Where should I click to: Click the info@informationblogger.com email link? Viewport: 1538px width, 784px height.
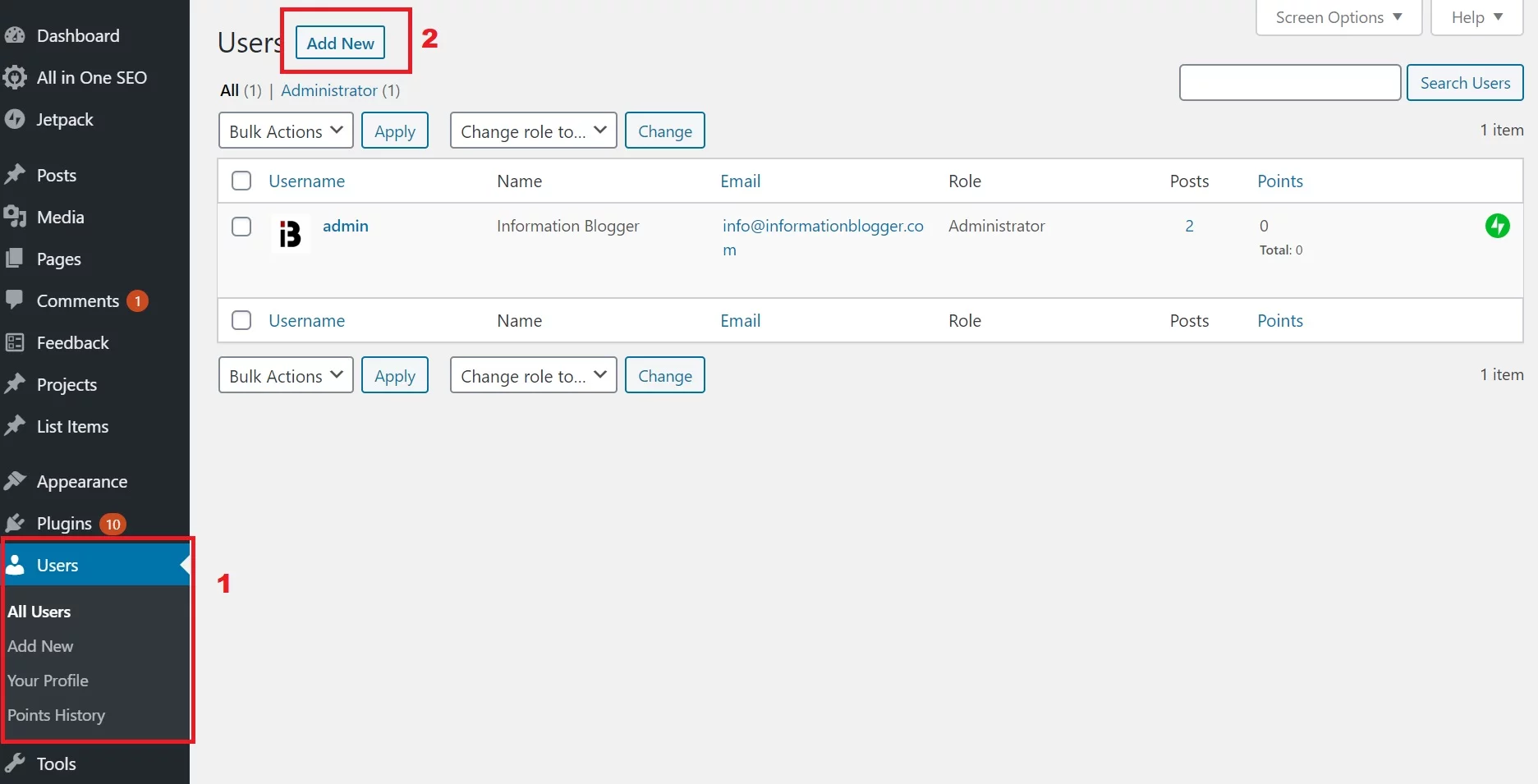823,237
